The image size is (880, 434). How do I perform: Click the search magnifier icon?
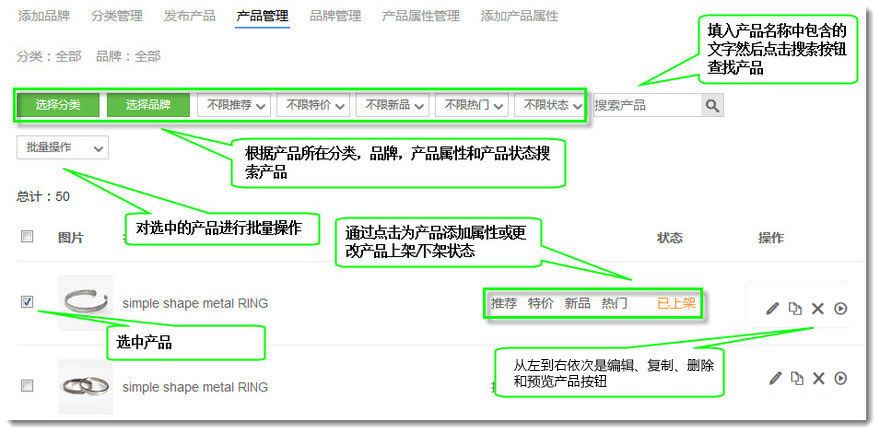711,105
